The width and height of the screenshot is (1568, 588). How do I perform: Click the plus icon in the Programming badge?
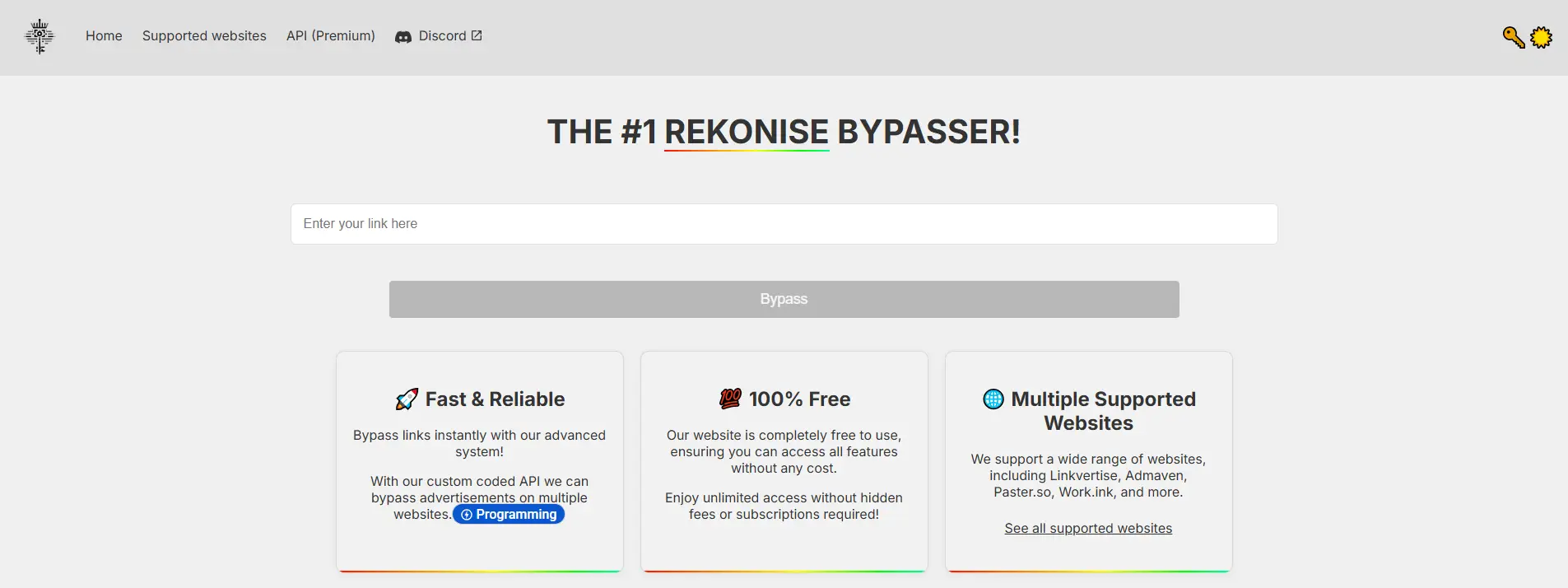pos(467,515)
